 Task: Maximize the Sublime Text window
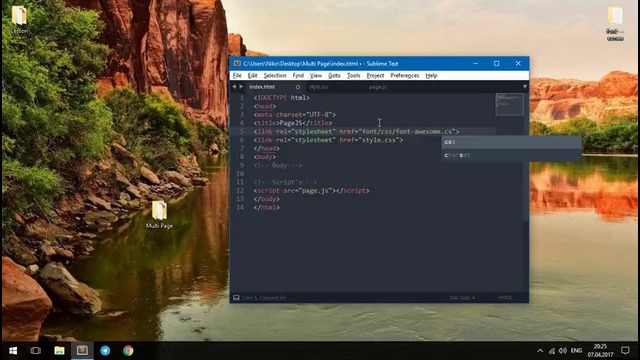(x=497, y=63)
